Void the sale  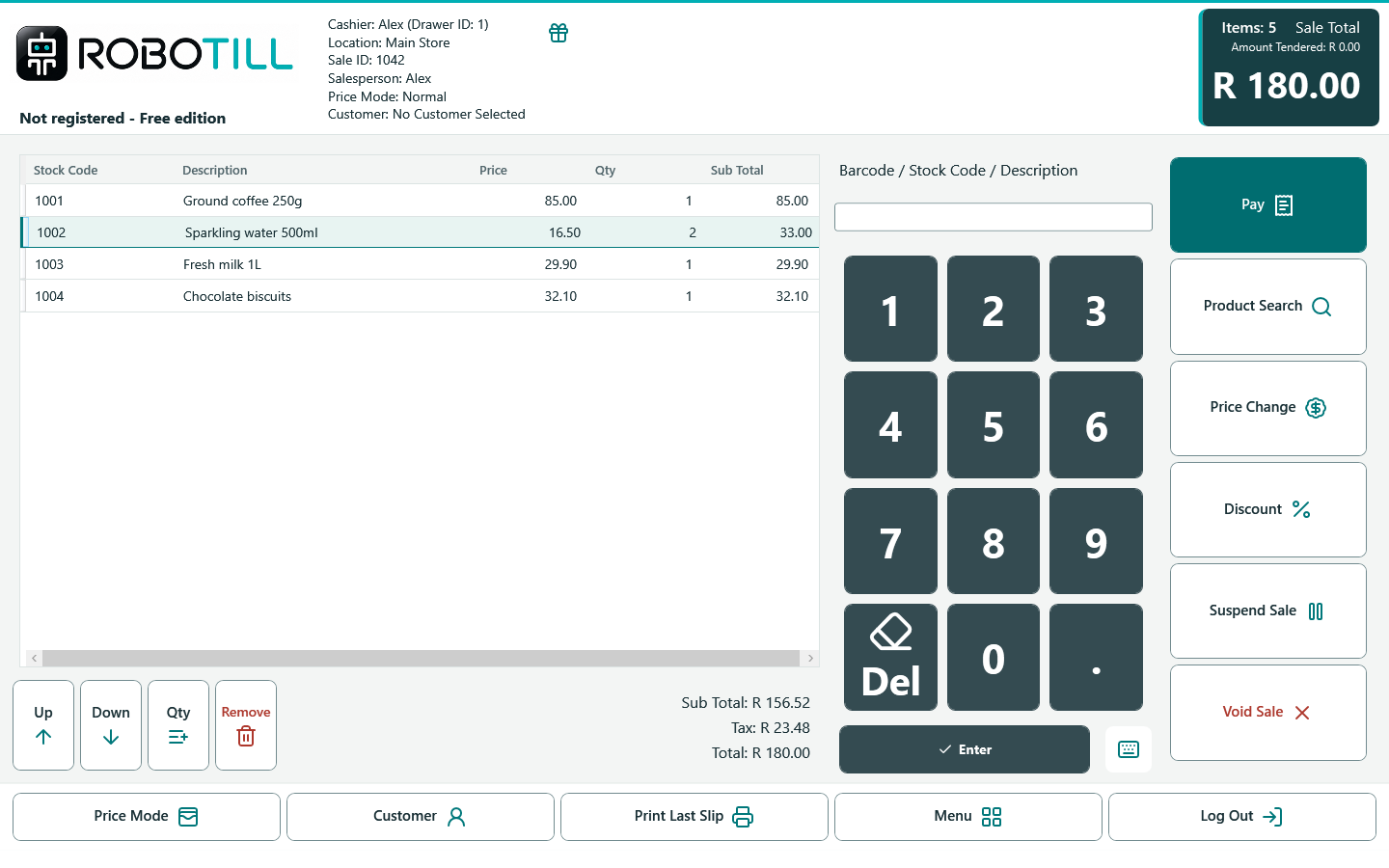tap(1268, 713)
